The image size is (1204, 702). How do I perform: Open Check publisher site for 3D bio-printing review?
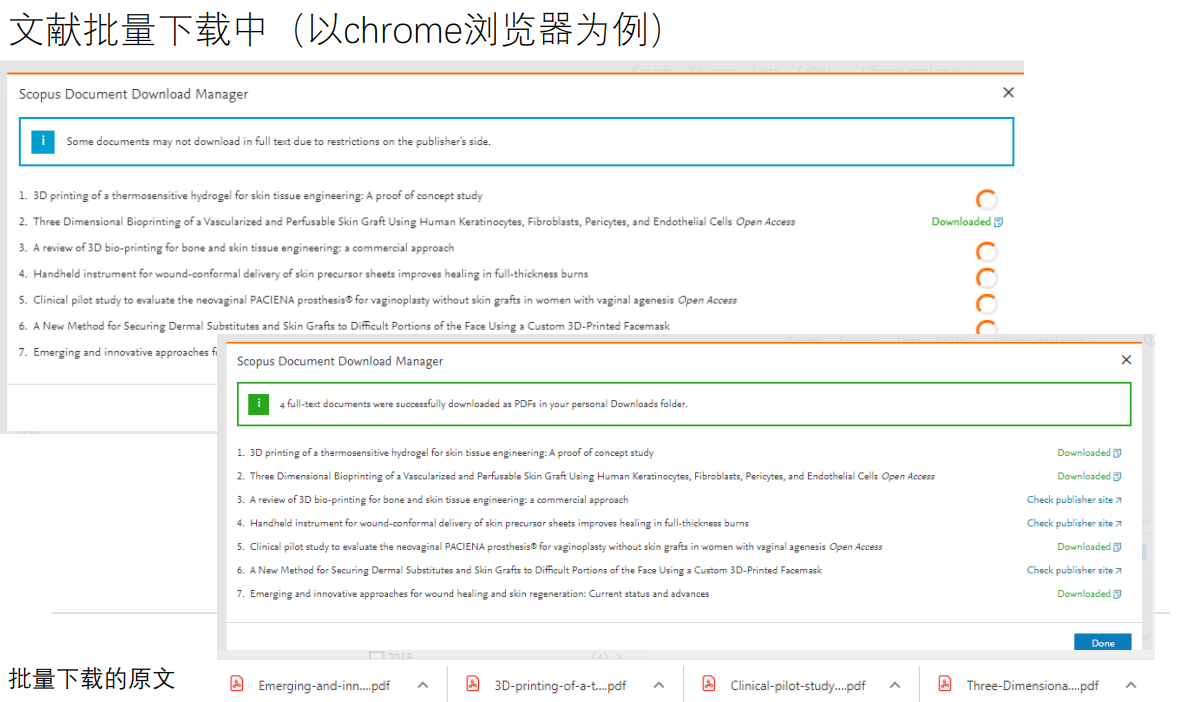coord(1074,500)
